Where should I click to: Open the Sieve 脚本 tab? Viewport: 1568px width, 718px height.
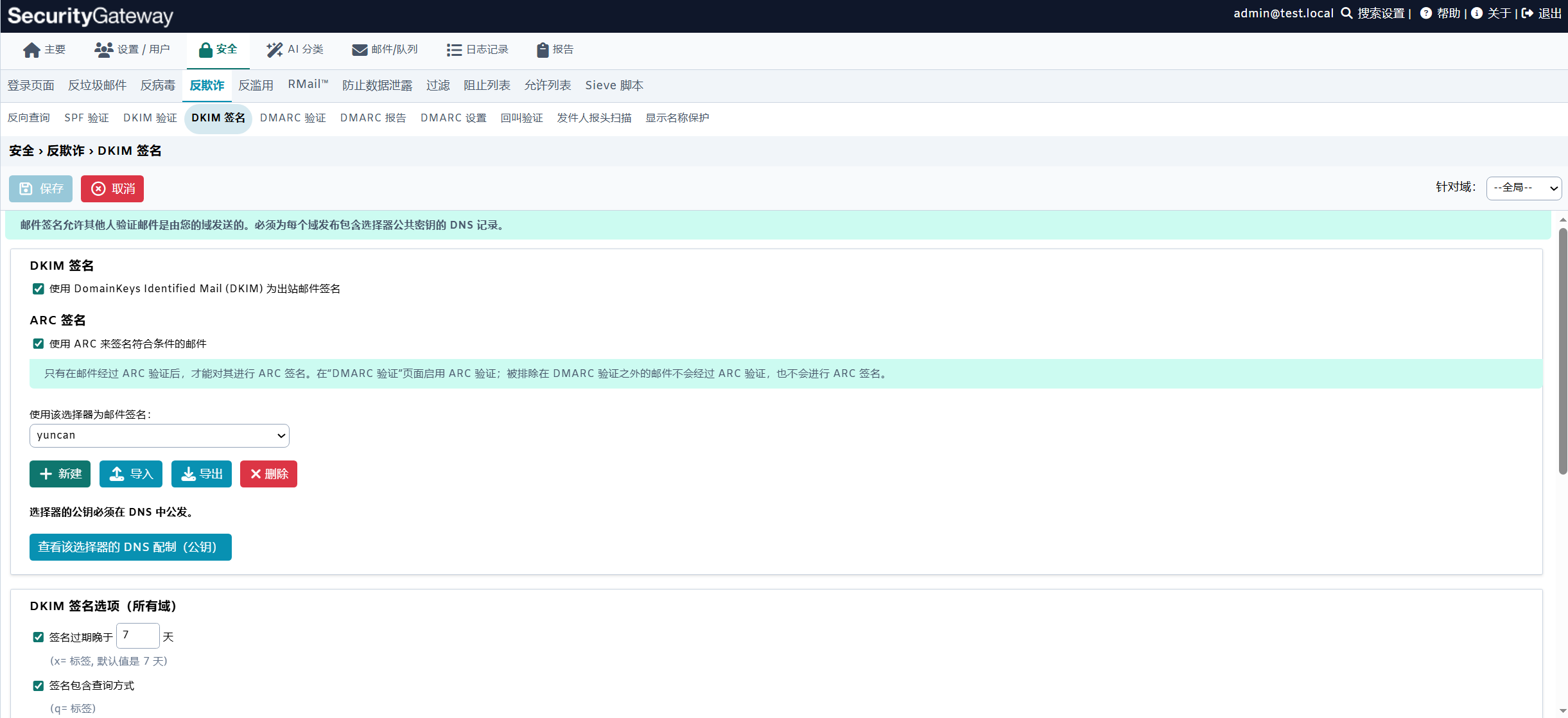[x=614, y=85]
